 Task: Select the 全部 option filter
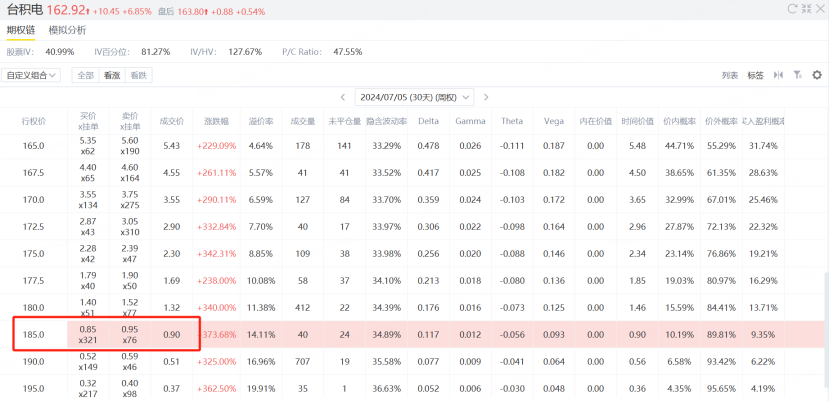coord(86,75)
